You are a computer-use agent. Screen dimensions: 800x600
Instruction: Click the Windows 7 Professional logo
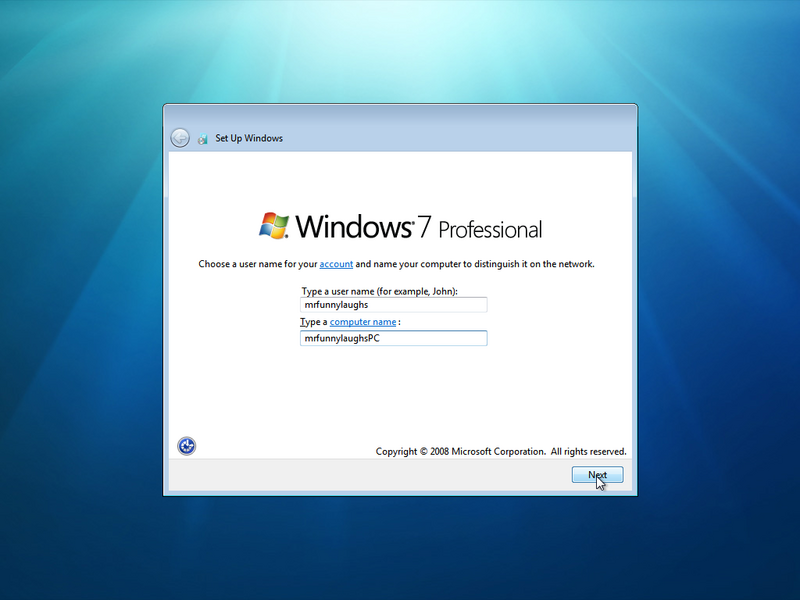pos(400,227)
